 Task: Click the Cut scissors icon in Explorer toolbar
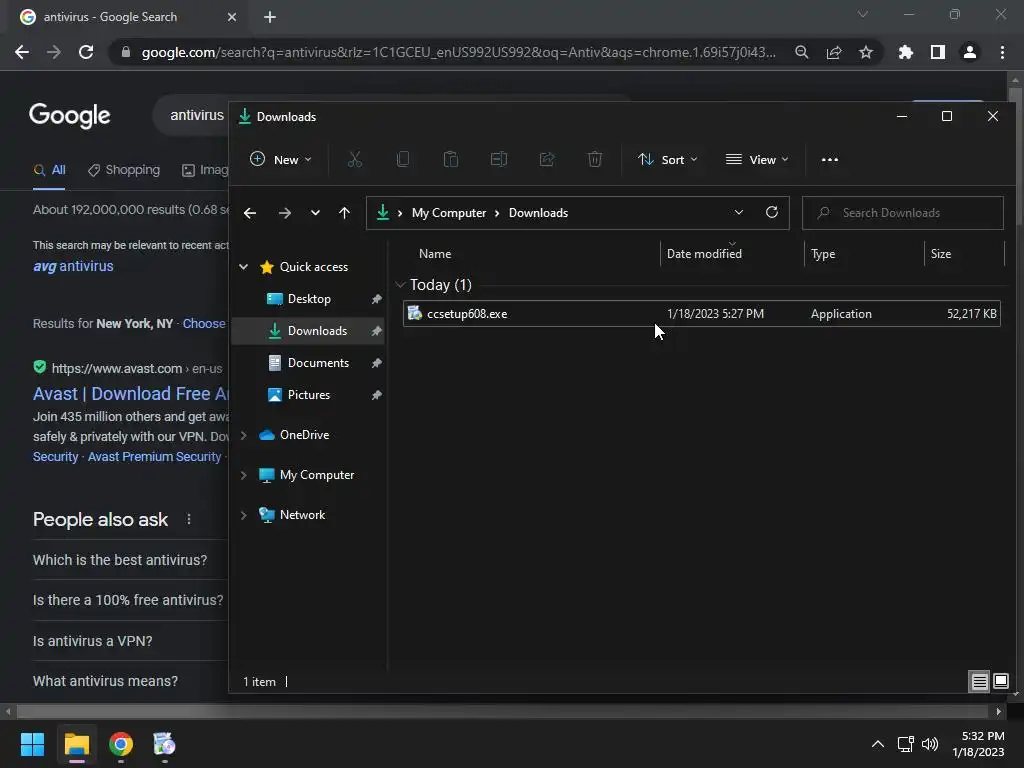[x=355, y=159]
